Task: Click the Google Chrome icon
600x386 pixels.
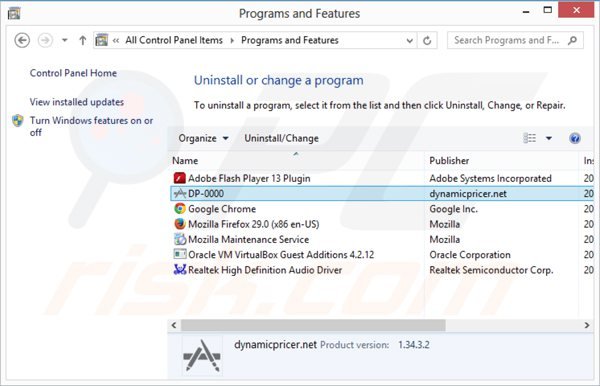Action: pyautogui.click(x=179, y=208)
